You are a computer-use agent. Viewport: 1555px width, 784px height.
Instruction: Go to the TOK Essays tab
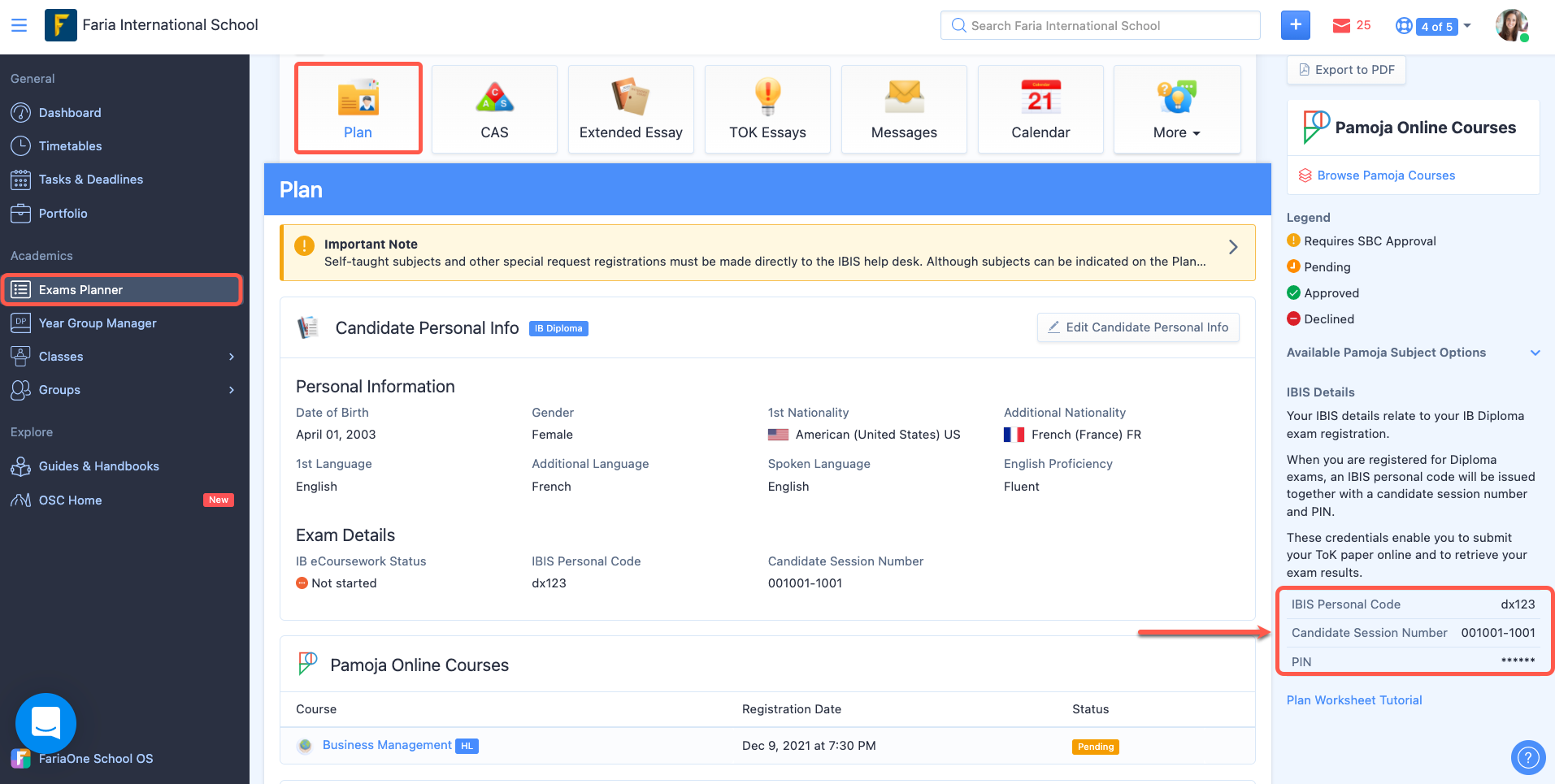[x=767, y=109]
